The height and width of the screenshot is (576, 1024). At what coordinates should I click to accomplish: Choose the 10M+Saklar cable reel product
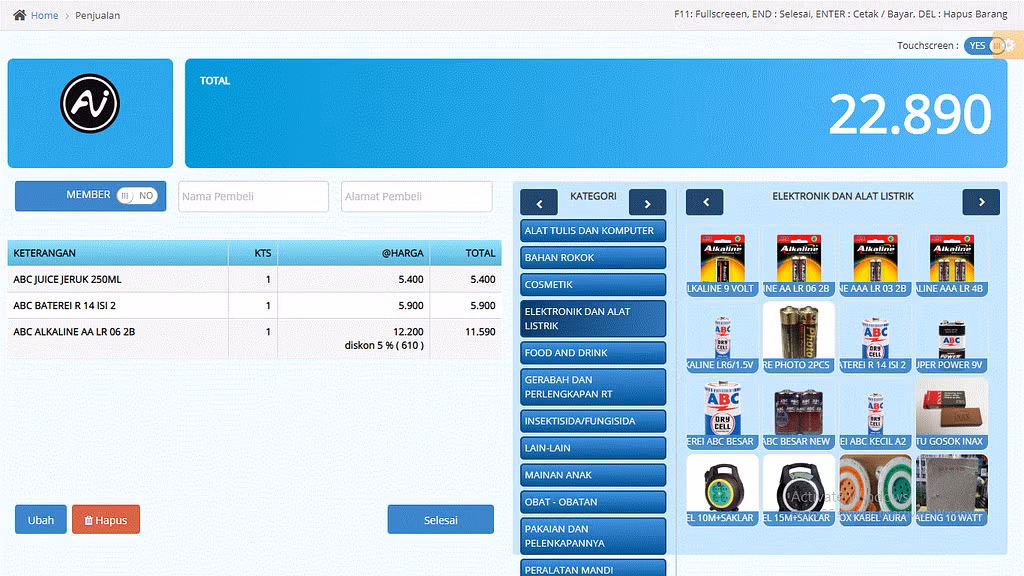[x=722, y=490]
